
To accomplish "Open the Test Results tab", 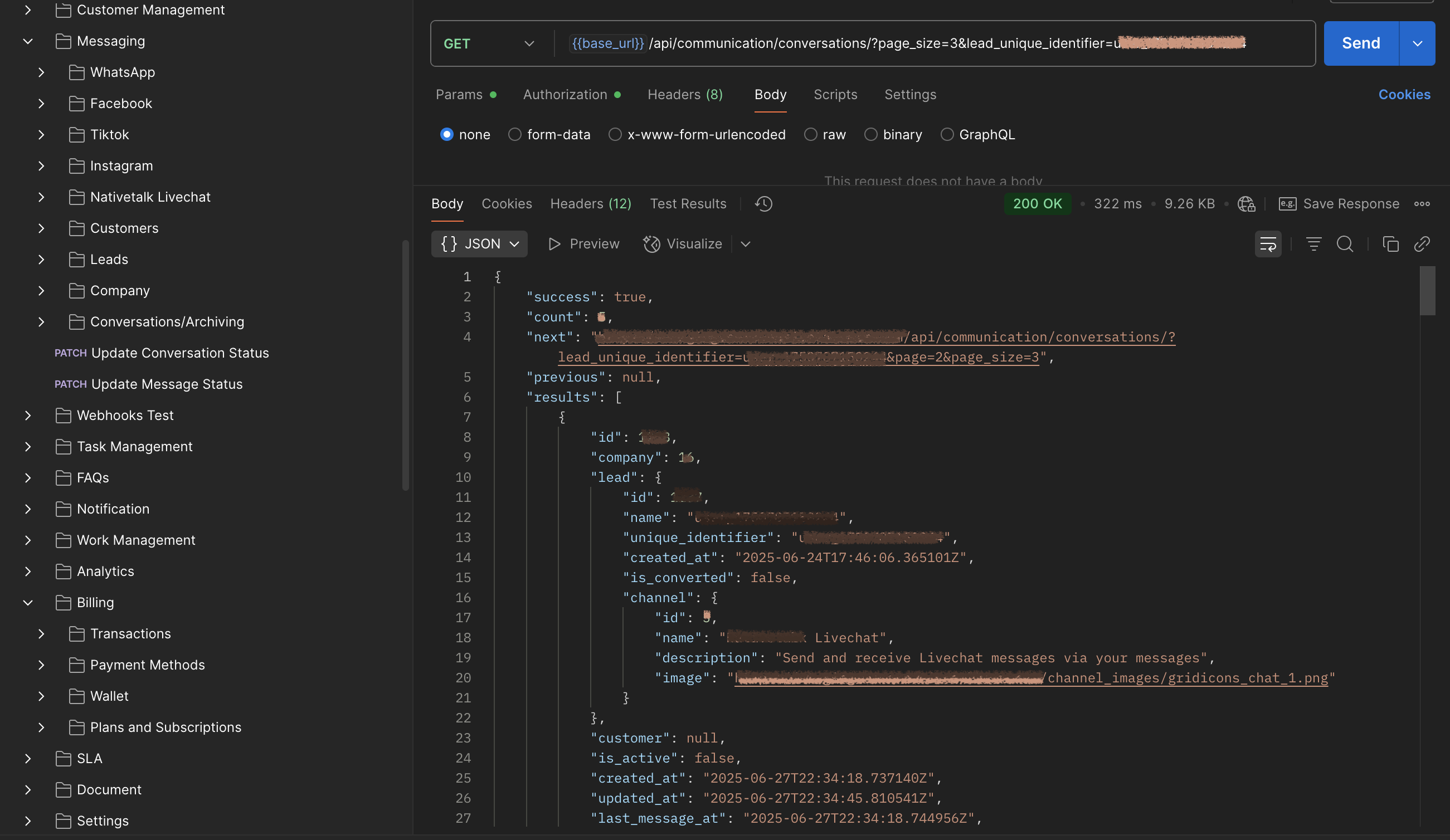I will 688,204.
